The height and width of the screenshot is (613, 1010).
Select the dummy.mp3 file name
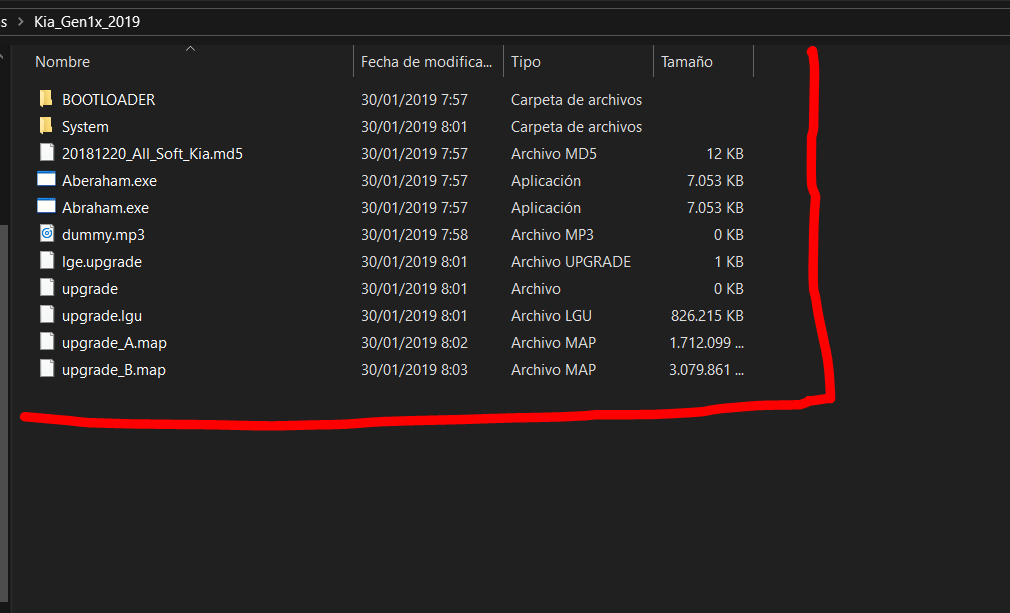pos(103,235)
